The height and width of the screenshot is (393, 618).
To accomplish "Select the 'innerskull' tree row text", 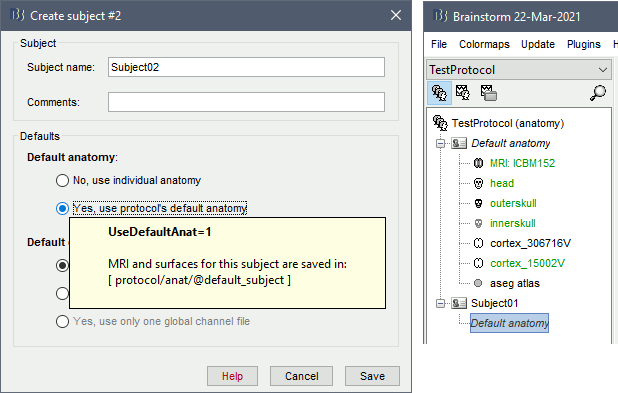I will (x=513, y=224).
